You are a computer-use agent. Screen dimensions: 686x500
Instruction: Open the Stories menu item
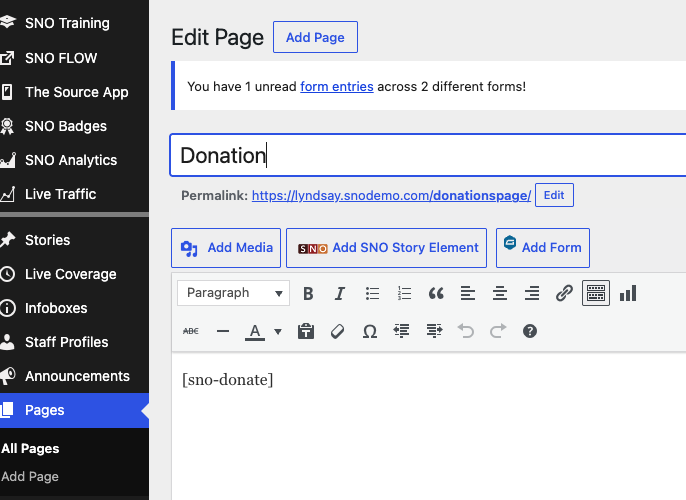click(47, 240)
